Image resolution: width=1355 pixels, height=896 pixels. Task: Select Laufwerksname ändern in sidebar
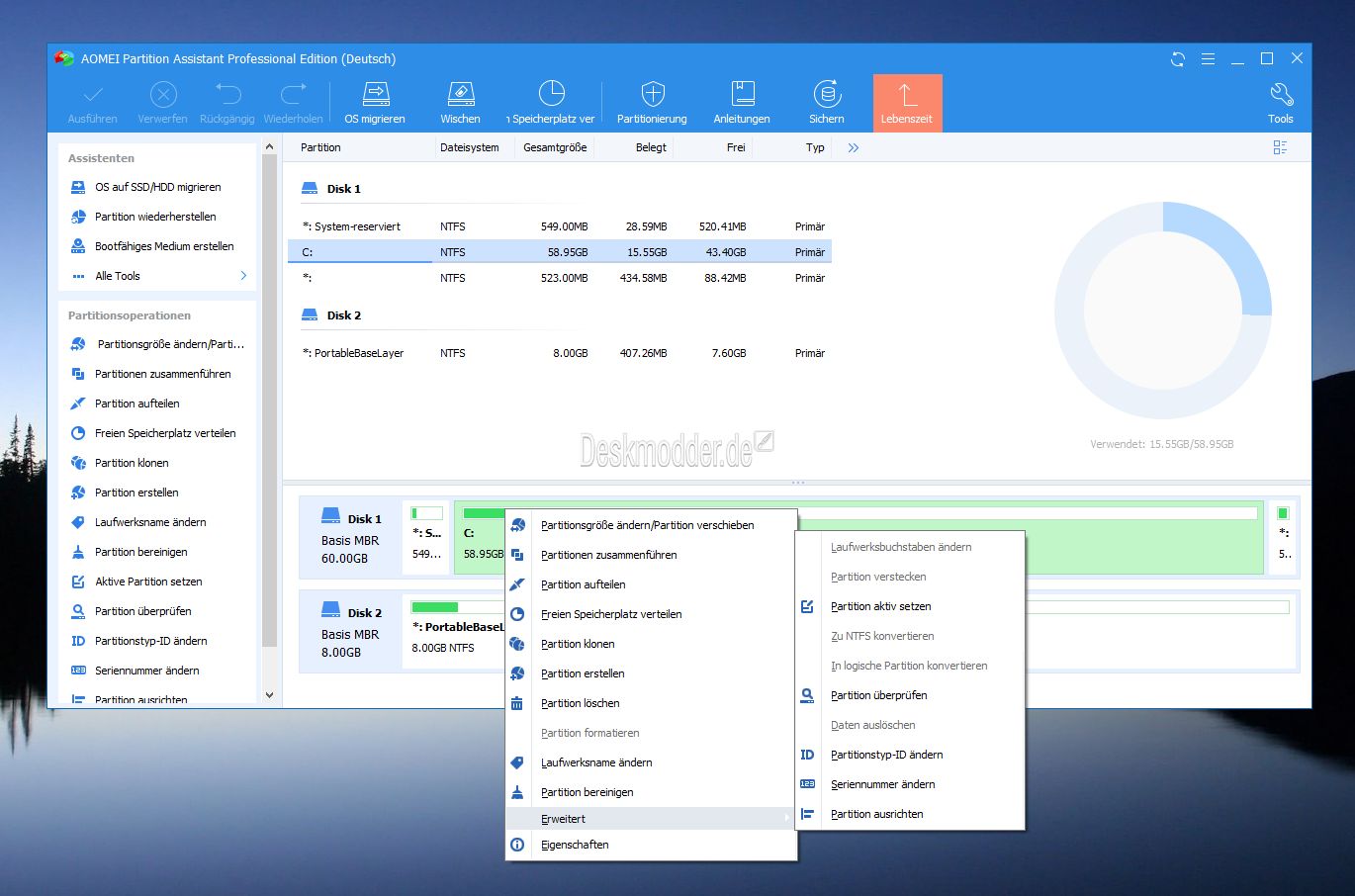[150, 522]
